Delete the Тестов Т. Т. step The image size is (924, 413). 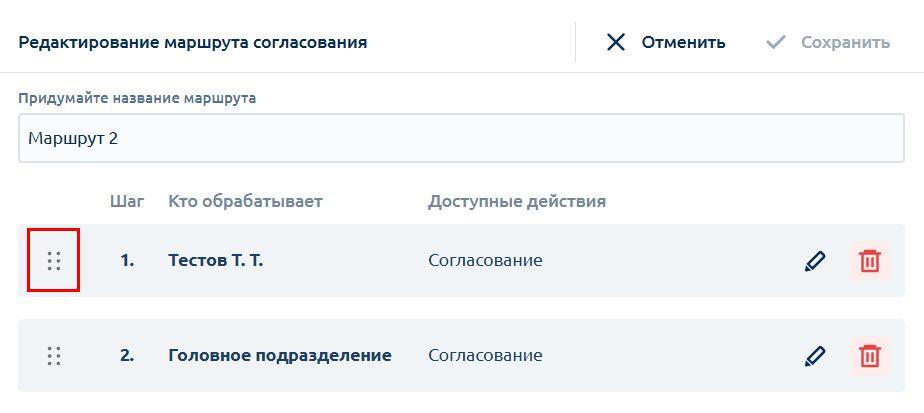coord(869,260)
